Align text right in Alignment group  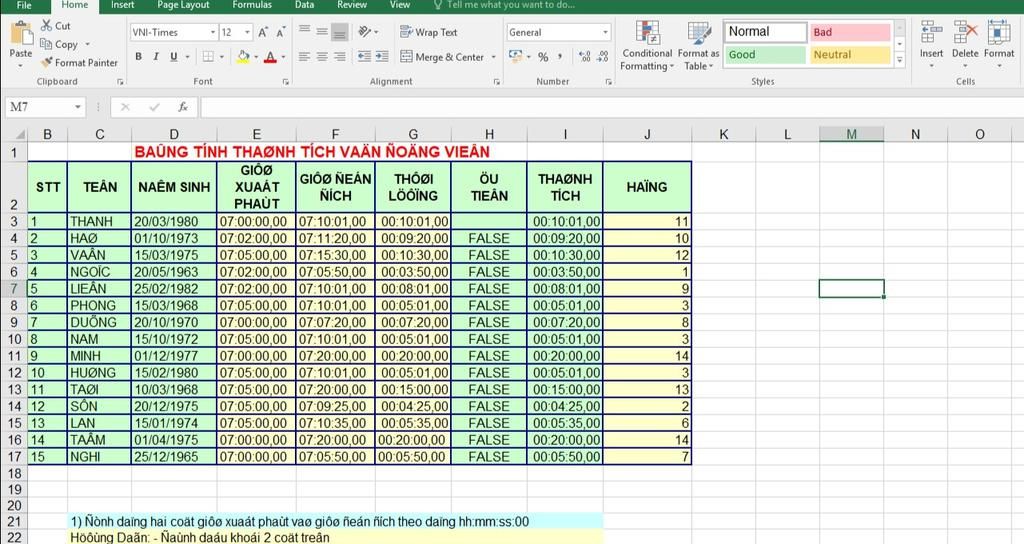coord(340,57)
